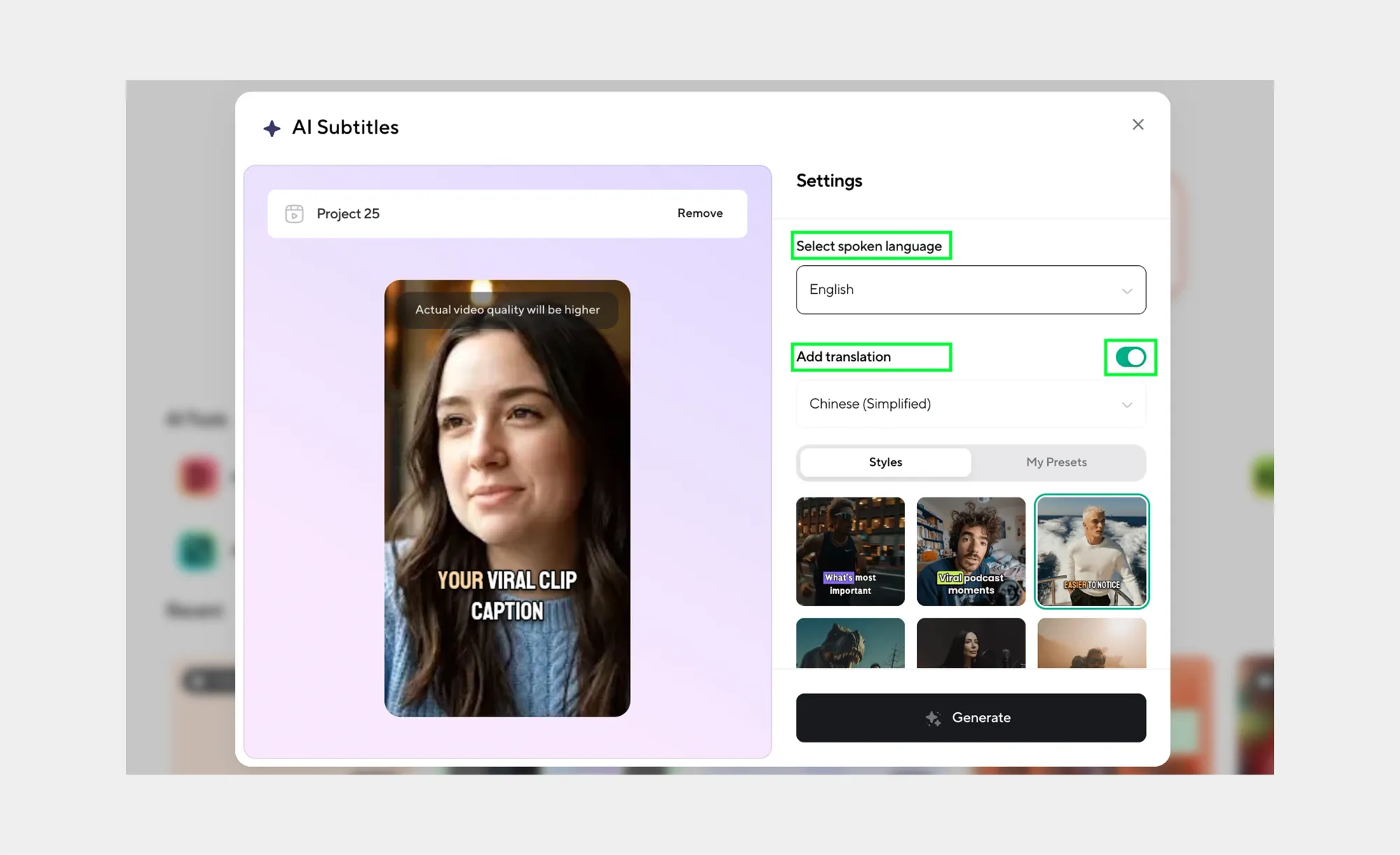Close the AI Subtitles dialog

pos(1137,125)
